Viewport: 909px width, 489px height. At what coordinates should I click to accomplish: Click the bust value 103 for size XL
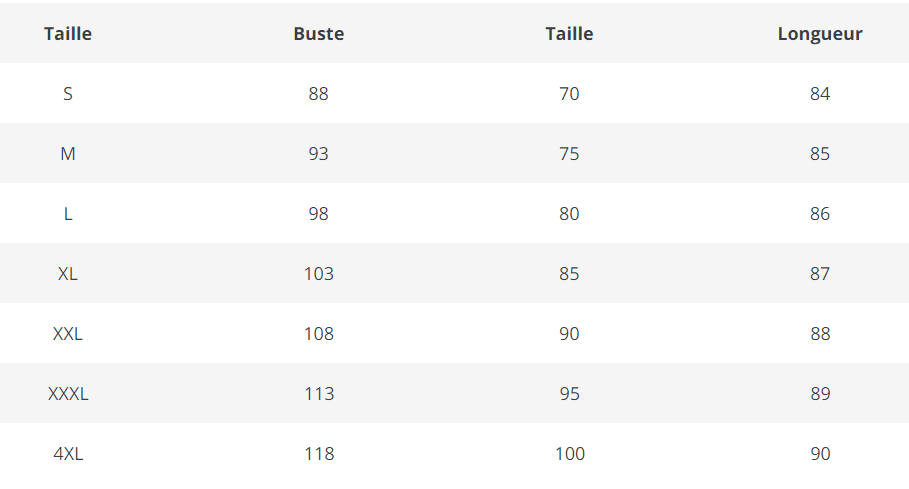(318, 274)
